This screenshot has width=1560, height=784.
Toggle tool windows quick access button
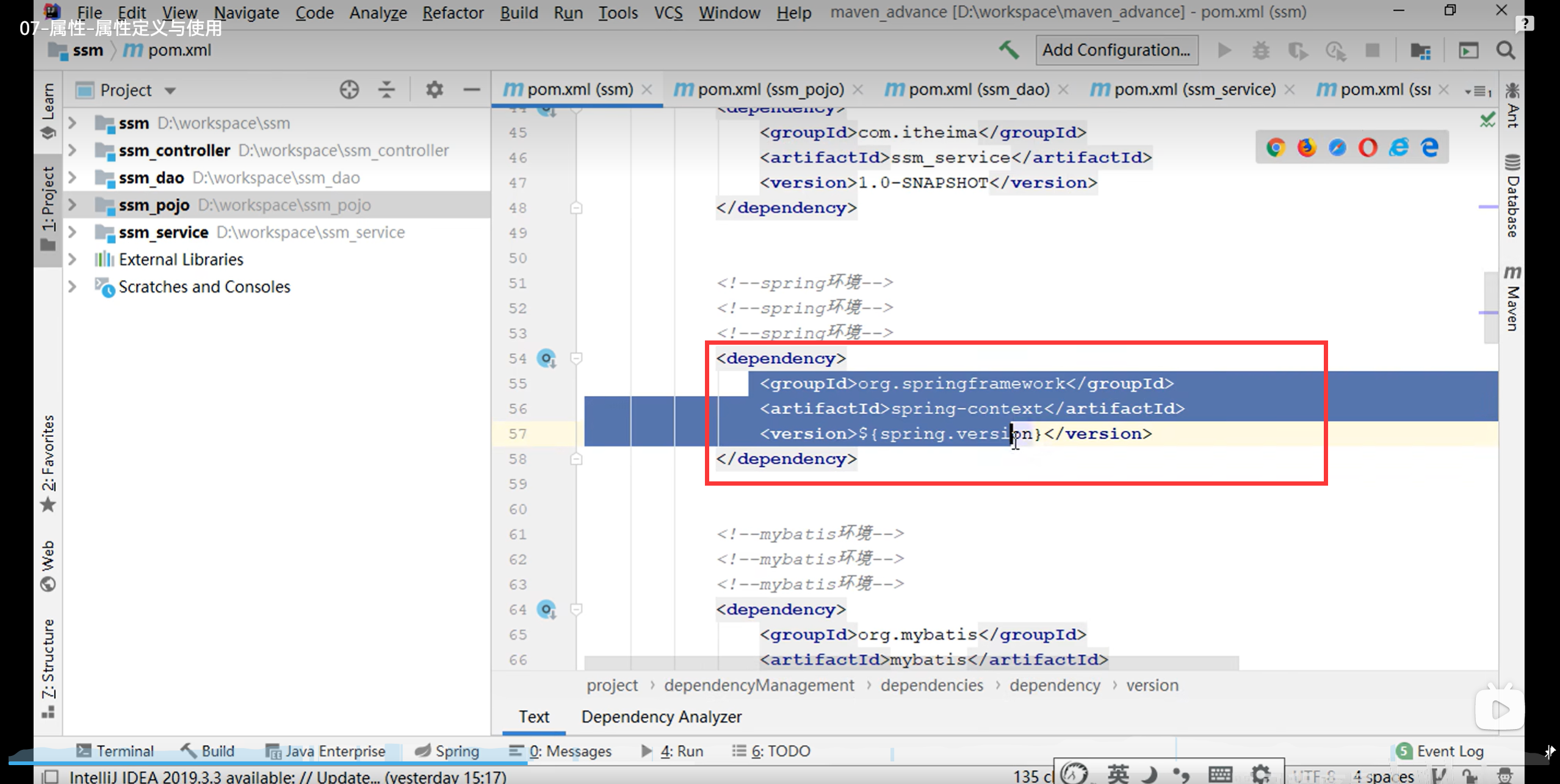click(x=50, y=776)
